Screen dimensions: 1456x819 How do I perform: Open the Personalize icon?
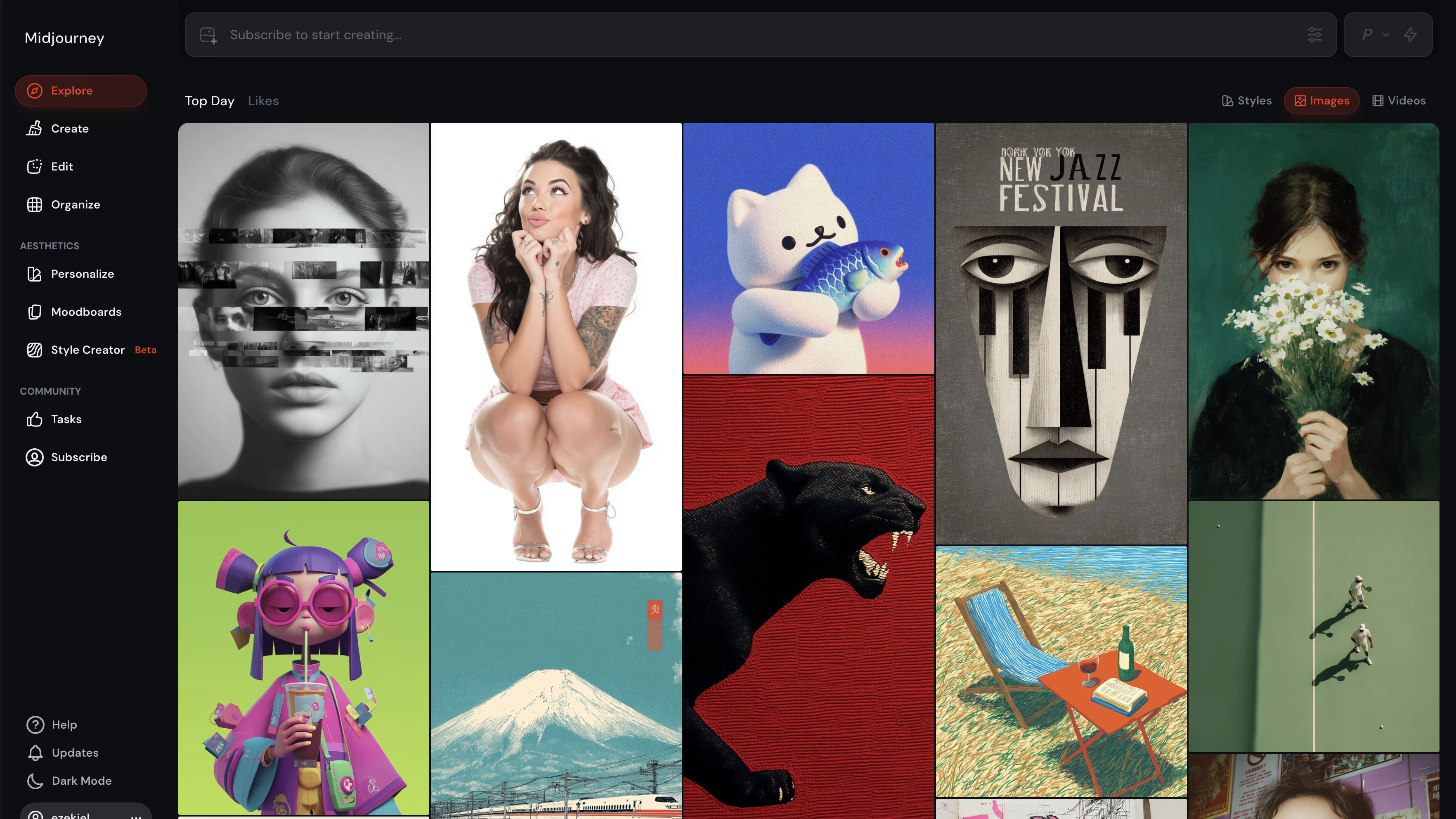(x=35, y=274)
